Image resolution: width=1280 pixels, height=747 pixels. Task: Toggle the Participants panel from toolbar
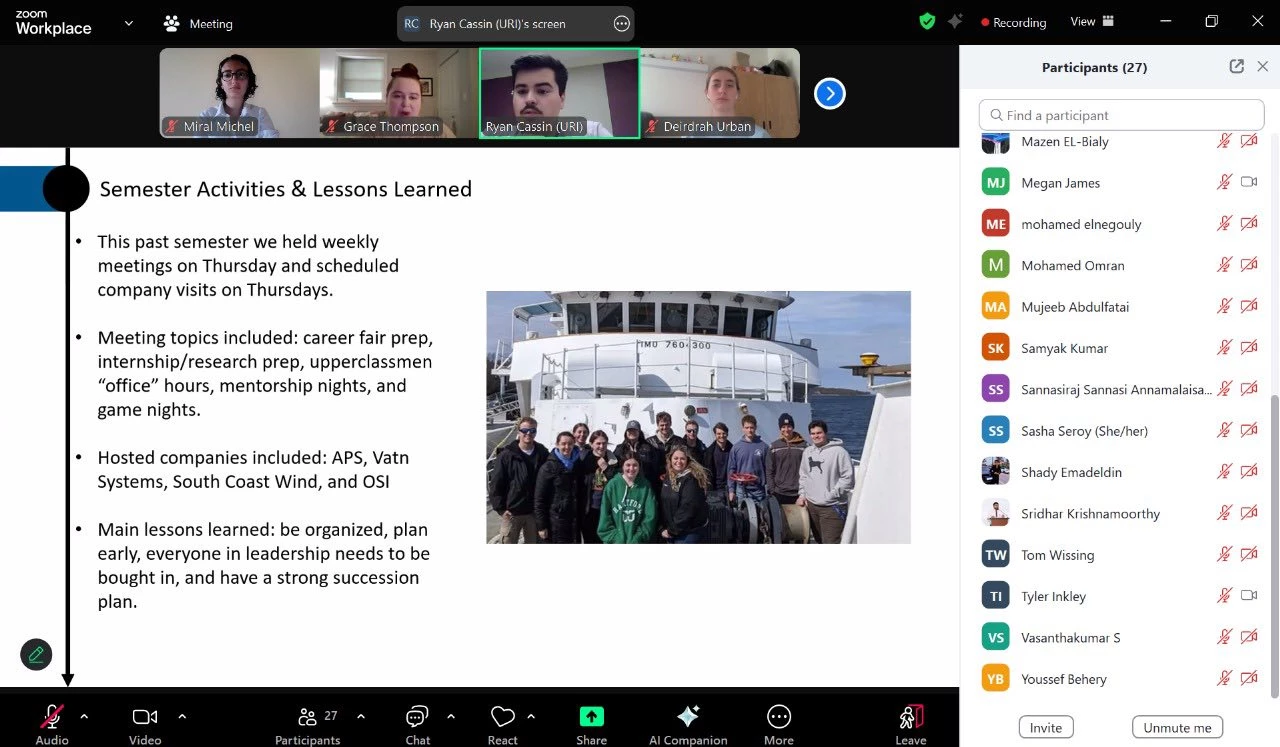(x=308, y=716)
